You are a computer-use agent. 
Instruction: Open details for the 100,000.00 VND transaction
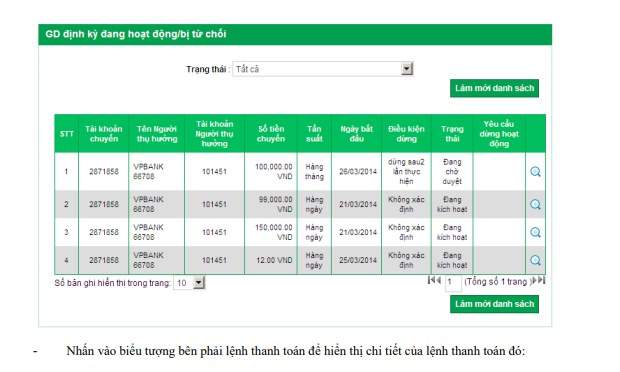[535, 172]
